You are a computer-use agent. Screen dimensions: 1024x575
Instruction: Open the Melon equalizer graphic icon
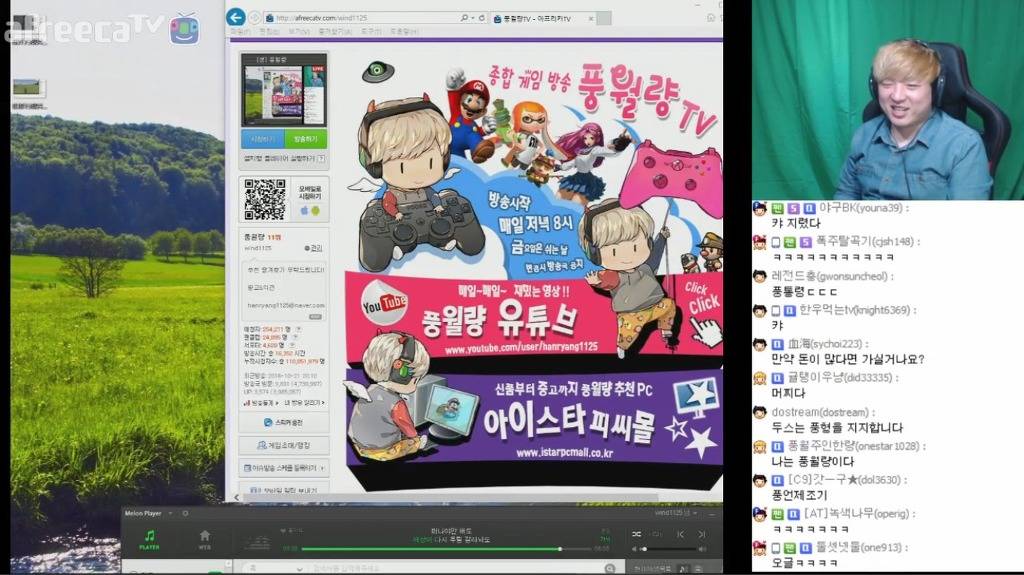click(257, 542)
